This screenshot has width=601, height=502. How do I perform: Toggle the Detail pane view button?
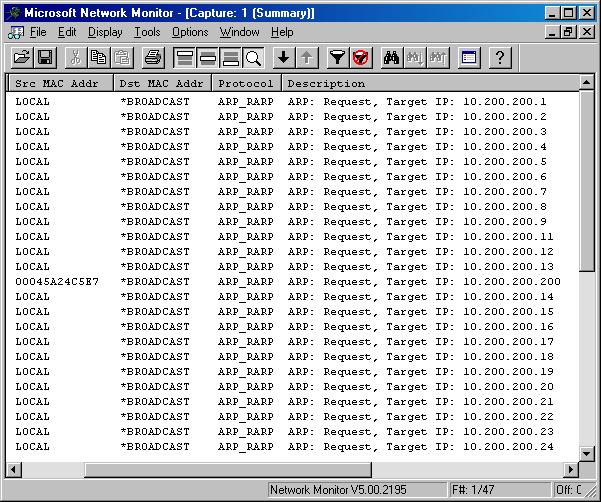pyautogui.click(x=207, y=58)
